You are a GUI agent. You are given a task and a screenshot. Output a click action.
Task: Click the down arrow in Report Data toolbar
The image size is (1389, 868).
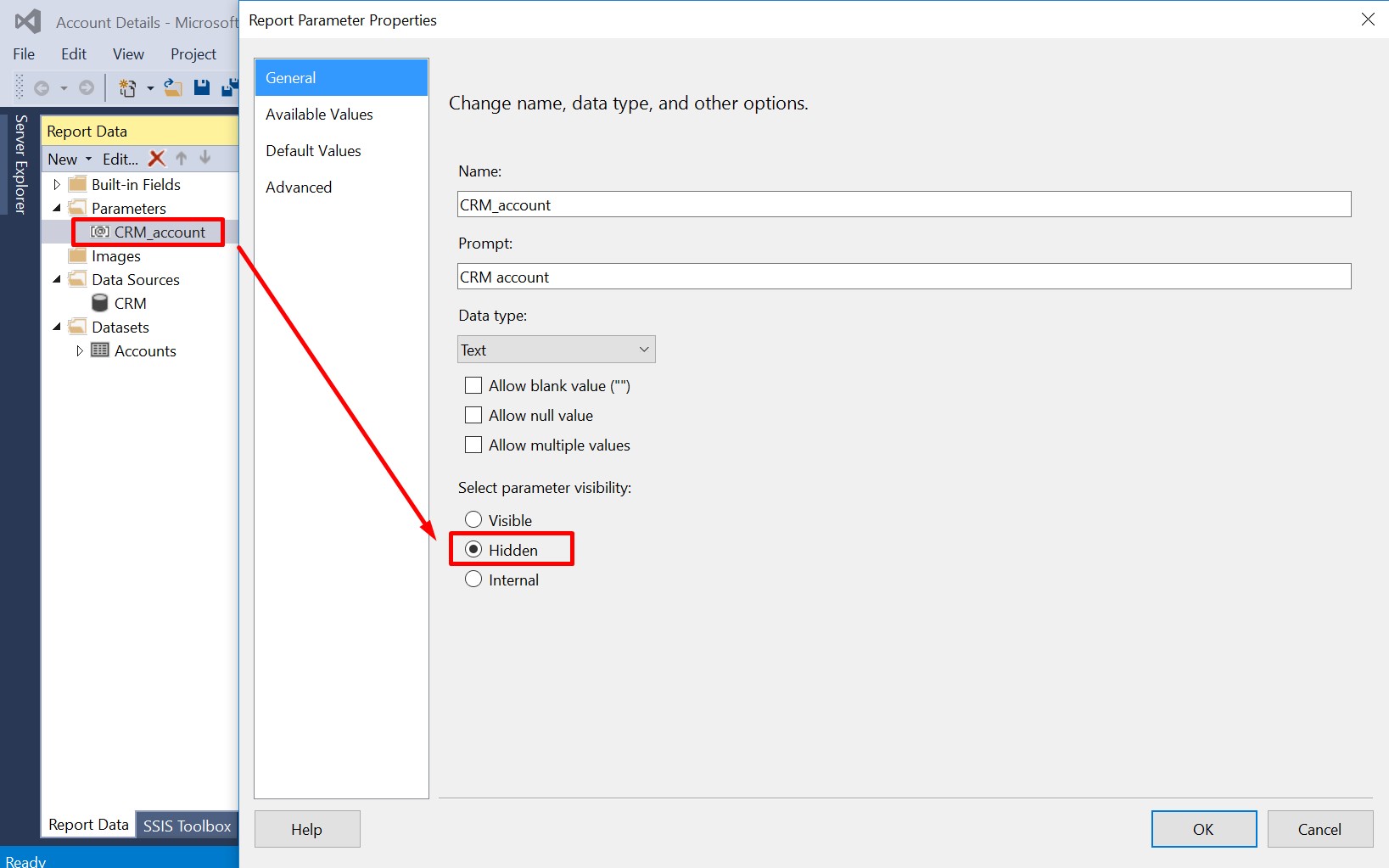click(x=204, y=158)
